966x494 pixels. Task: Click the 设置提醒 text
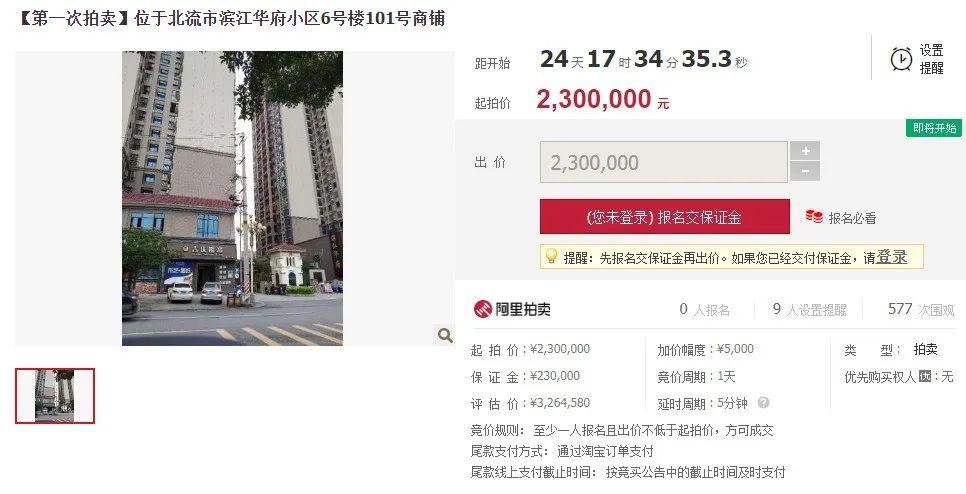[x=932, y=59]
